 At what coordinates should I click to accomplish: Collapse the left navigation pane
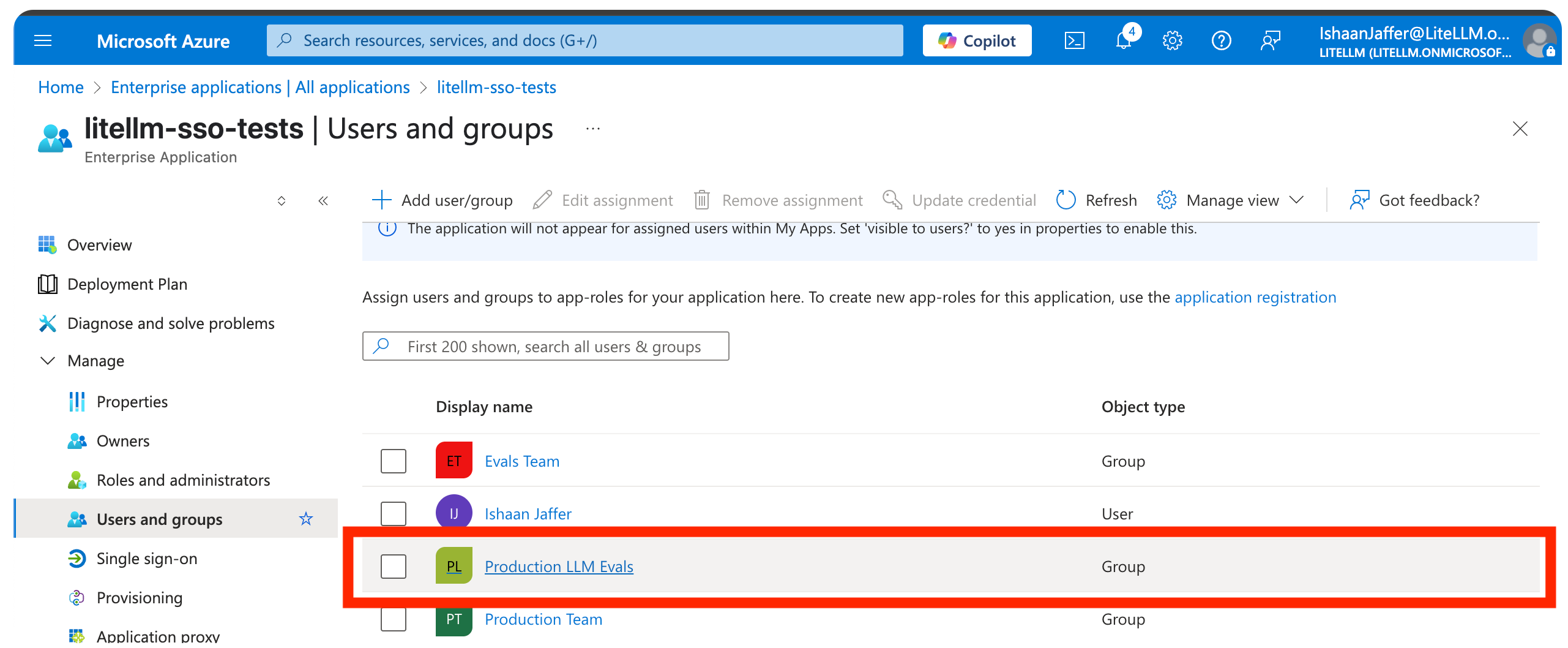click(x=323, y=201)
